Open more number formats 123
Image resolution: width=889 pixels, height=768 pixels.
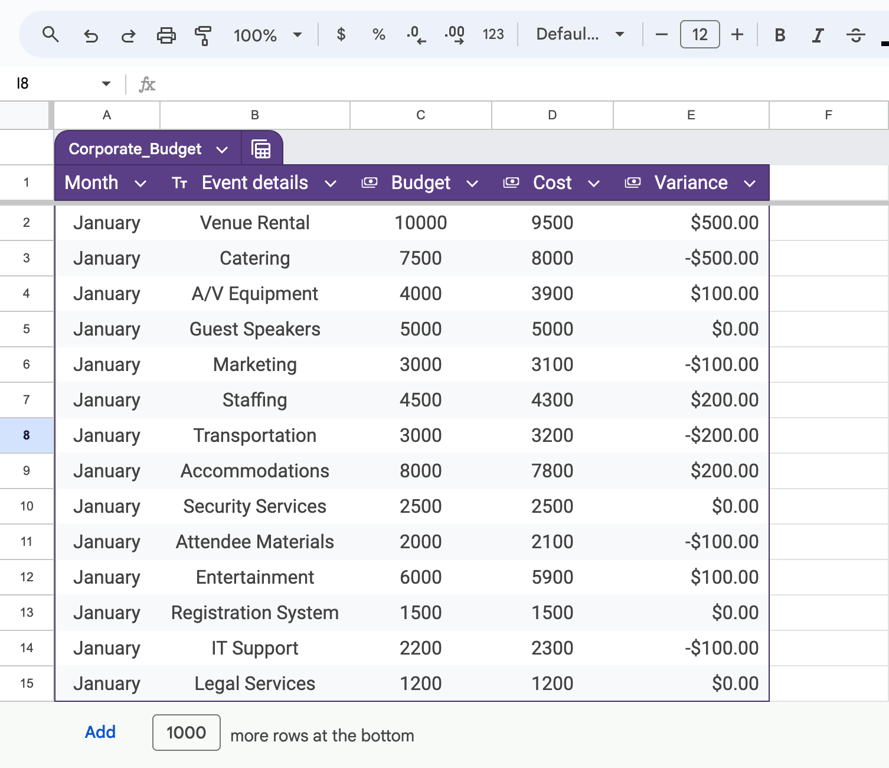click(493, 35)
